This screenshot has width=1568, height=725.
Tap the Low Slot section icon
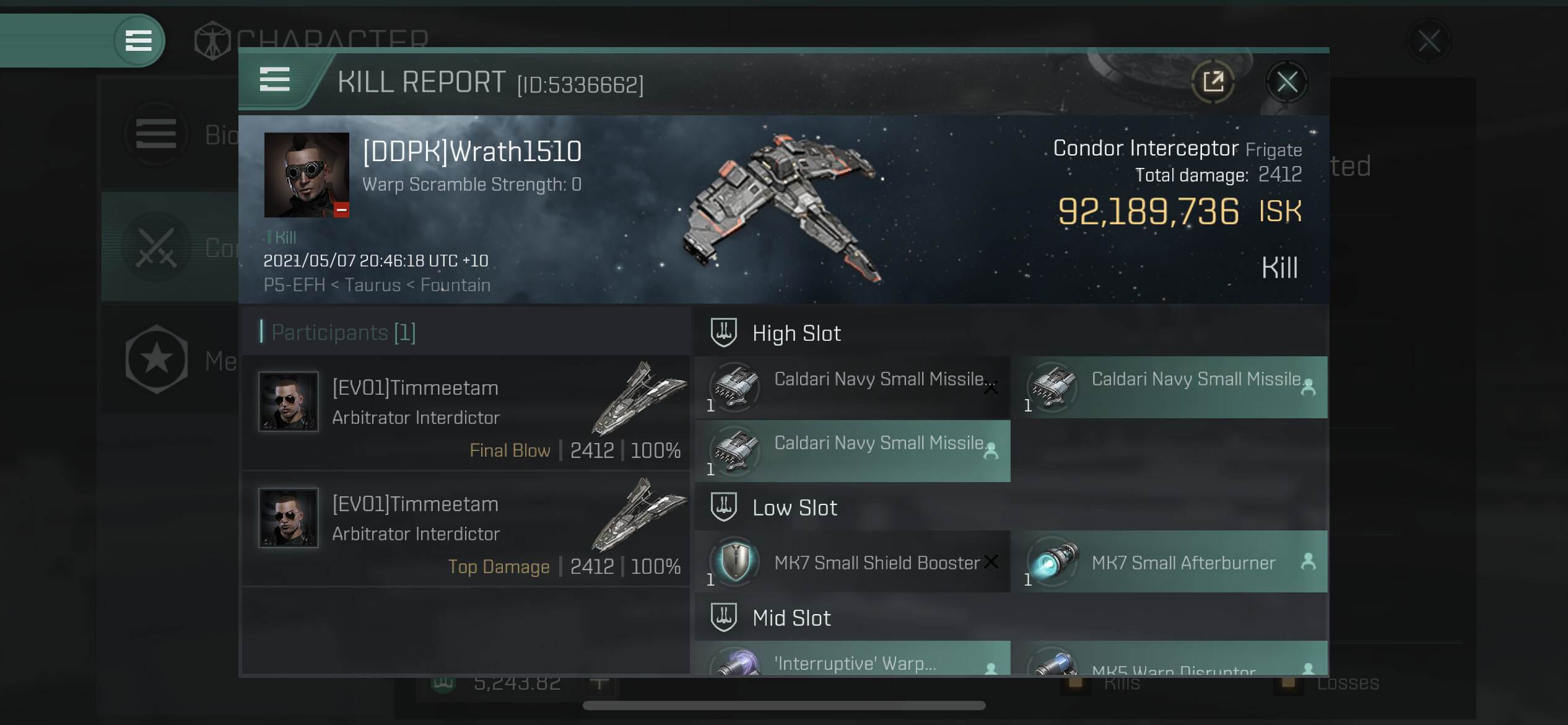point(723,507)
